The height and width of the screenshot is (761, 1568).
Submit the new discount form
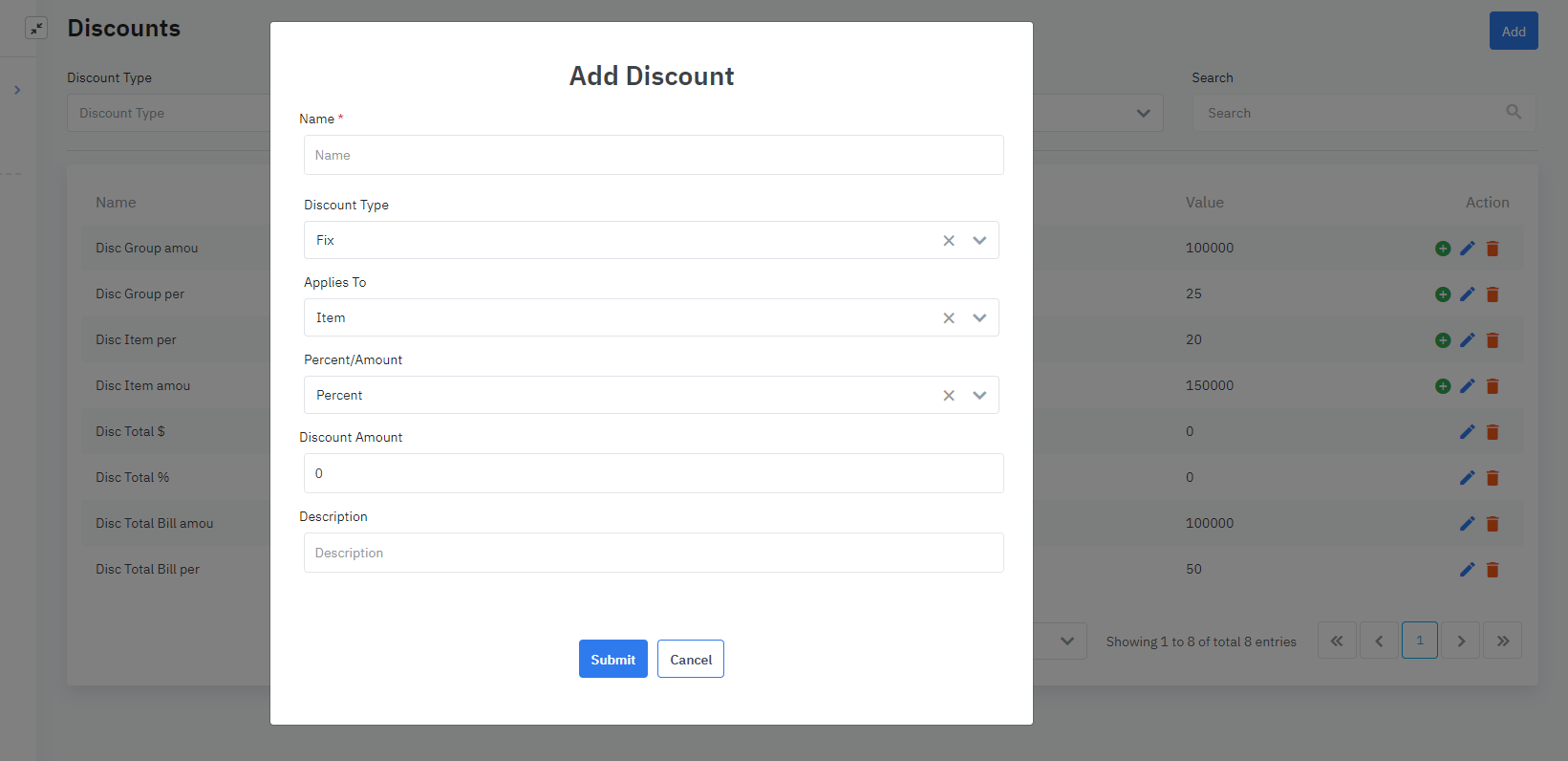click(x=612, y=660)
